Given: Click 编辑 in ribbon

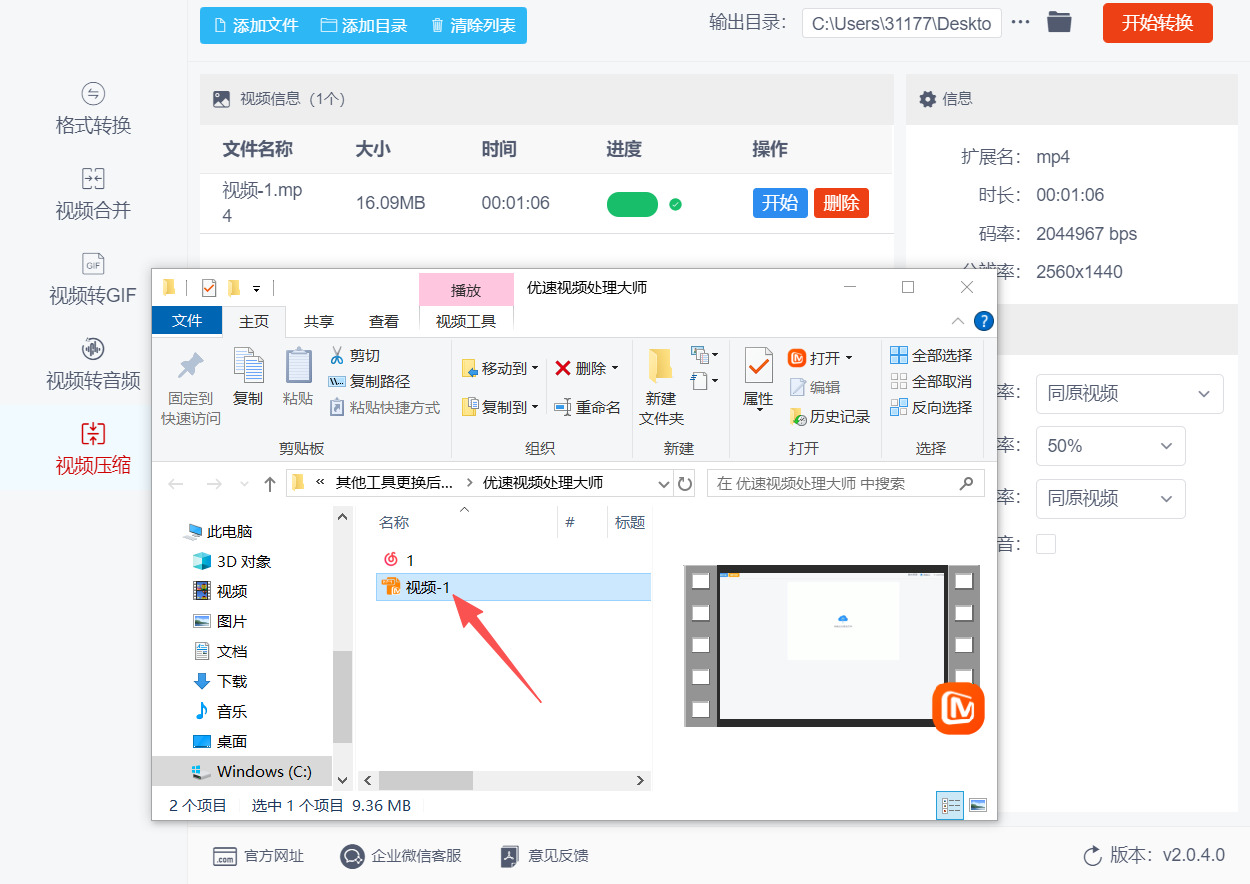Looking at the screenshot, I should (x=815, y=387).
